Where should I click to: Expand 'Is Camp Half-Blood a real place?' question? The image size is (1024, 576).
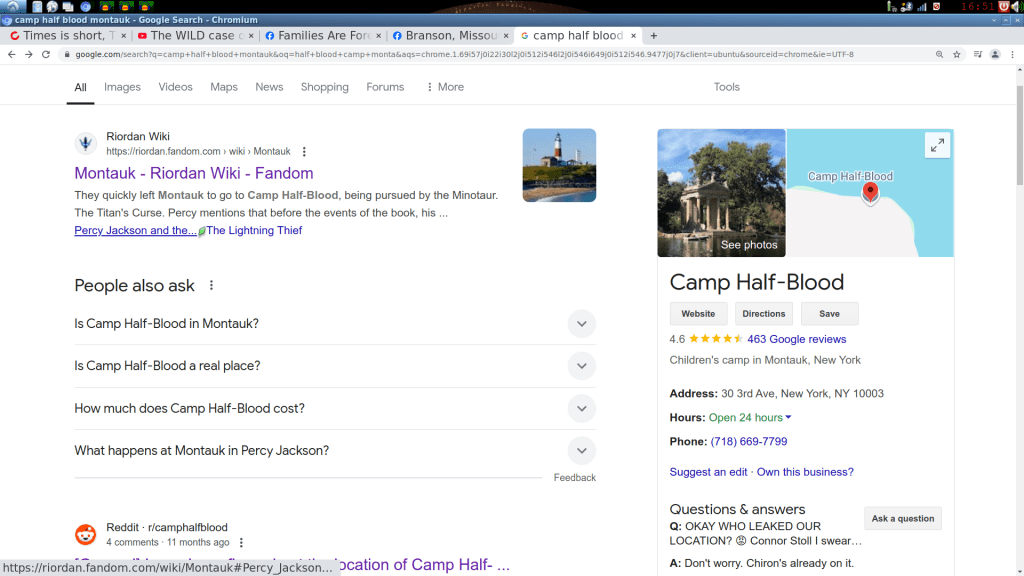pos(581,366)
